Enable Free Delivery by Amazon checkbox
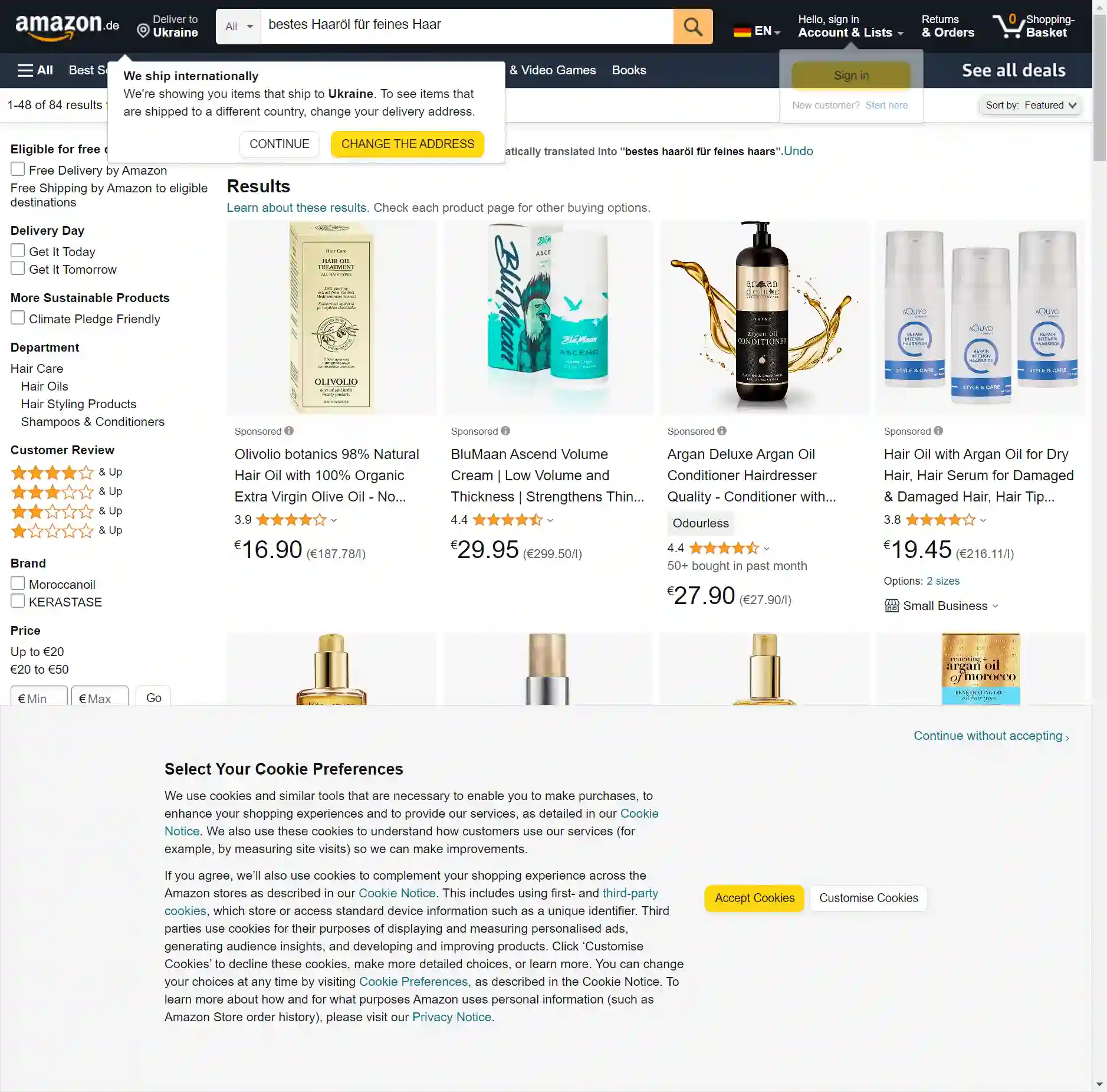The width and height of the screenshot is (1107, 1092). [18, 169]
